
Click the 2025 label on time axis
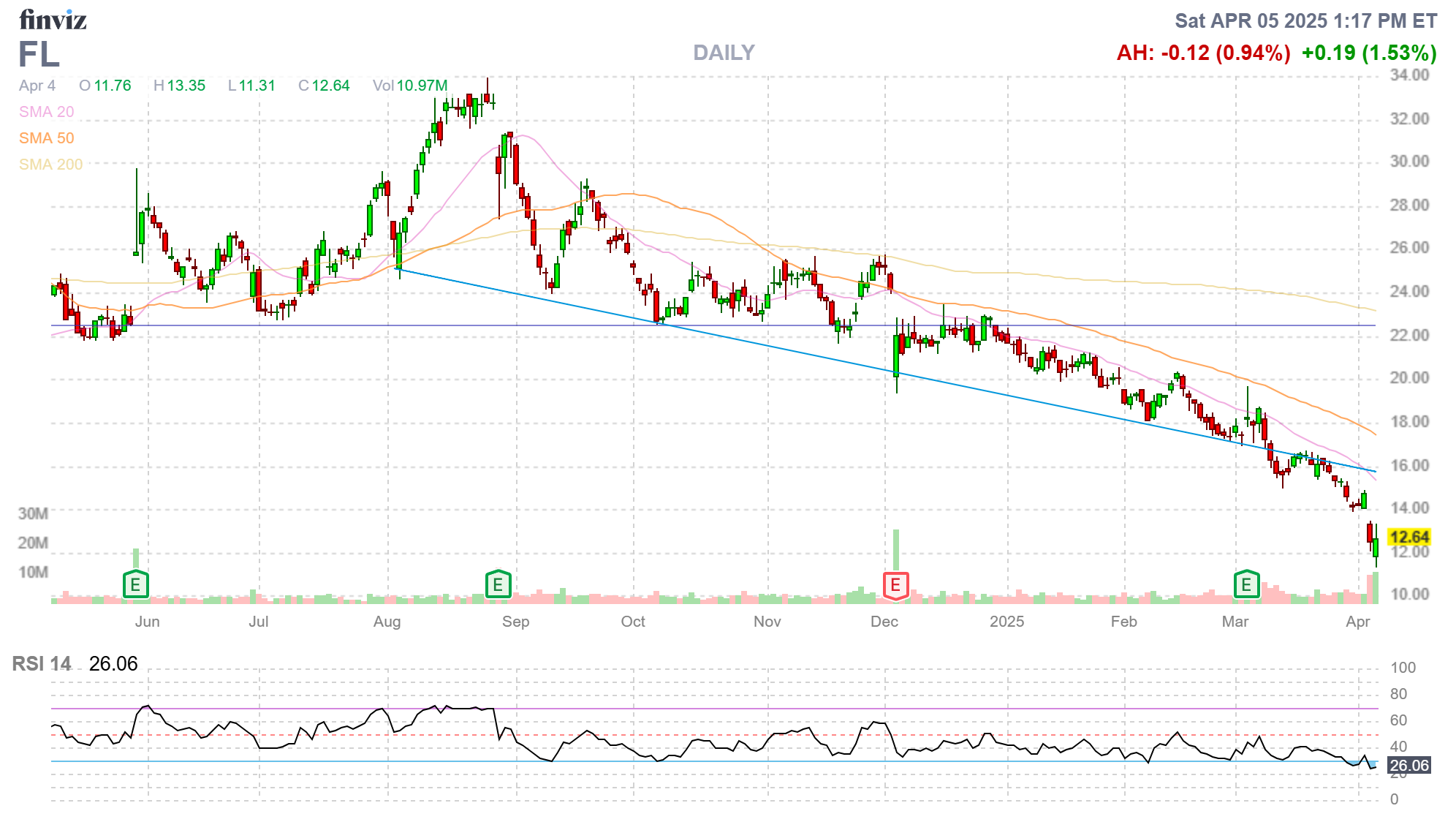pyautogui.click(x=1006, y=622)
